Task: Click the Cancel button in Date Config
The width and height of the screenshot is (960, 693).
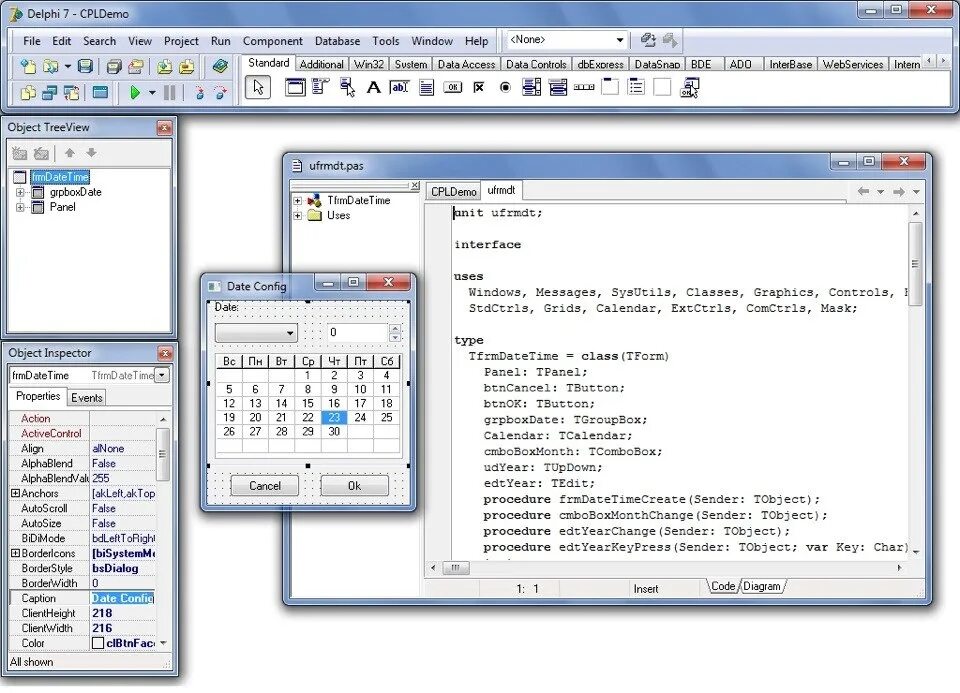Action: pos(264,486)
